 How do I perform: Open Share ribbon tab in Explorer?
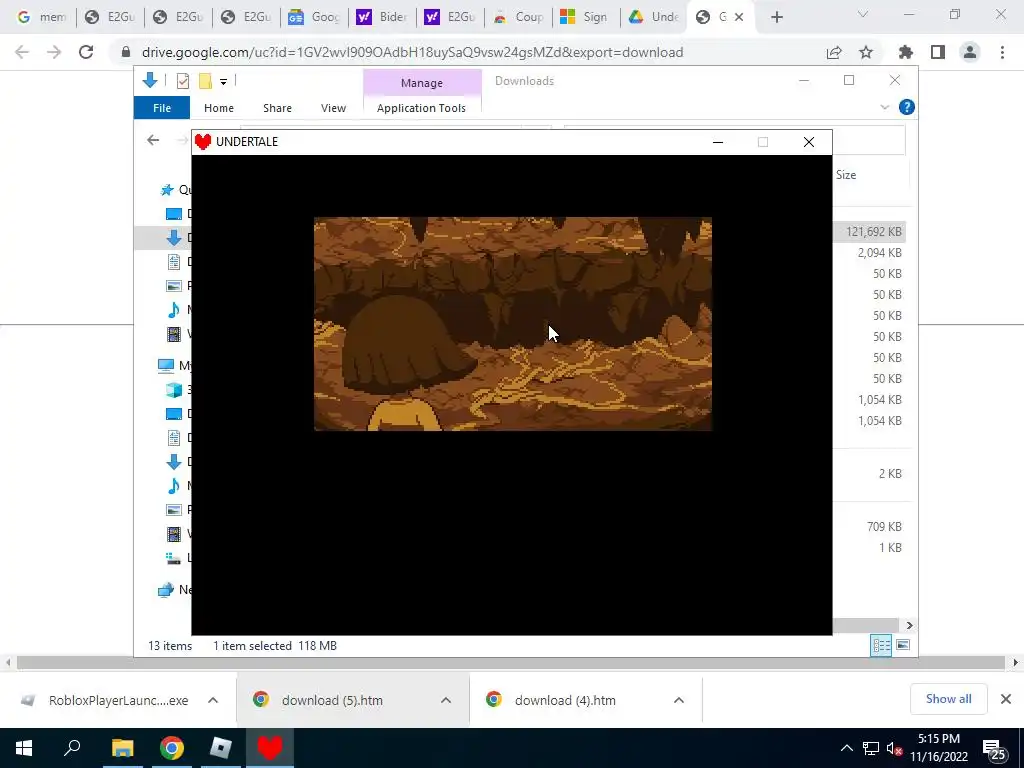point(278,108)
